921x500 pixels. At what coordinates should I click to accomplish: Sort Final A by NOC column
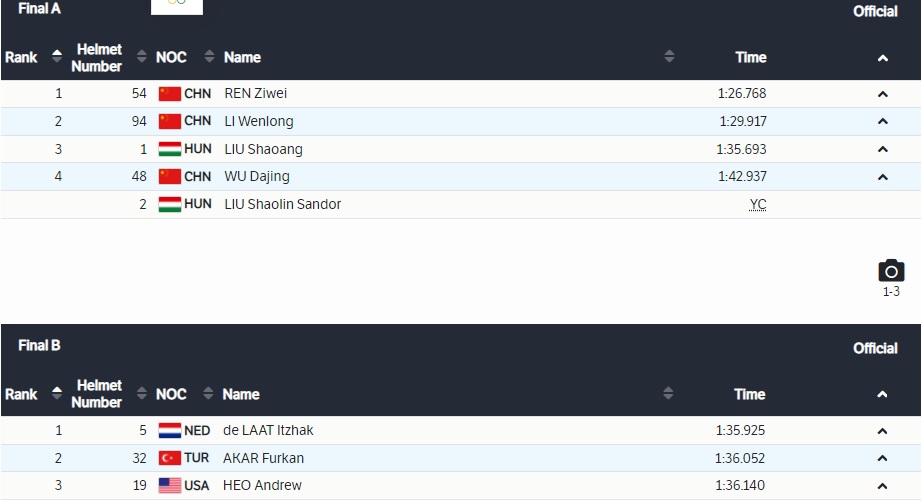coord(209,57)
